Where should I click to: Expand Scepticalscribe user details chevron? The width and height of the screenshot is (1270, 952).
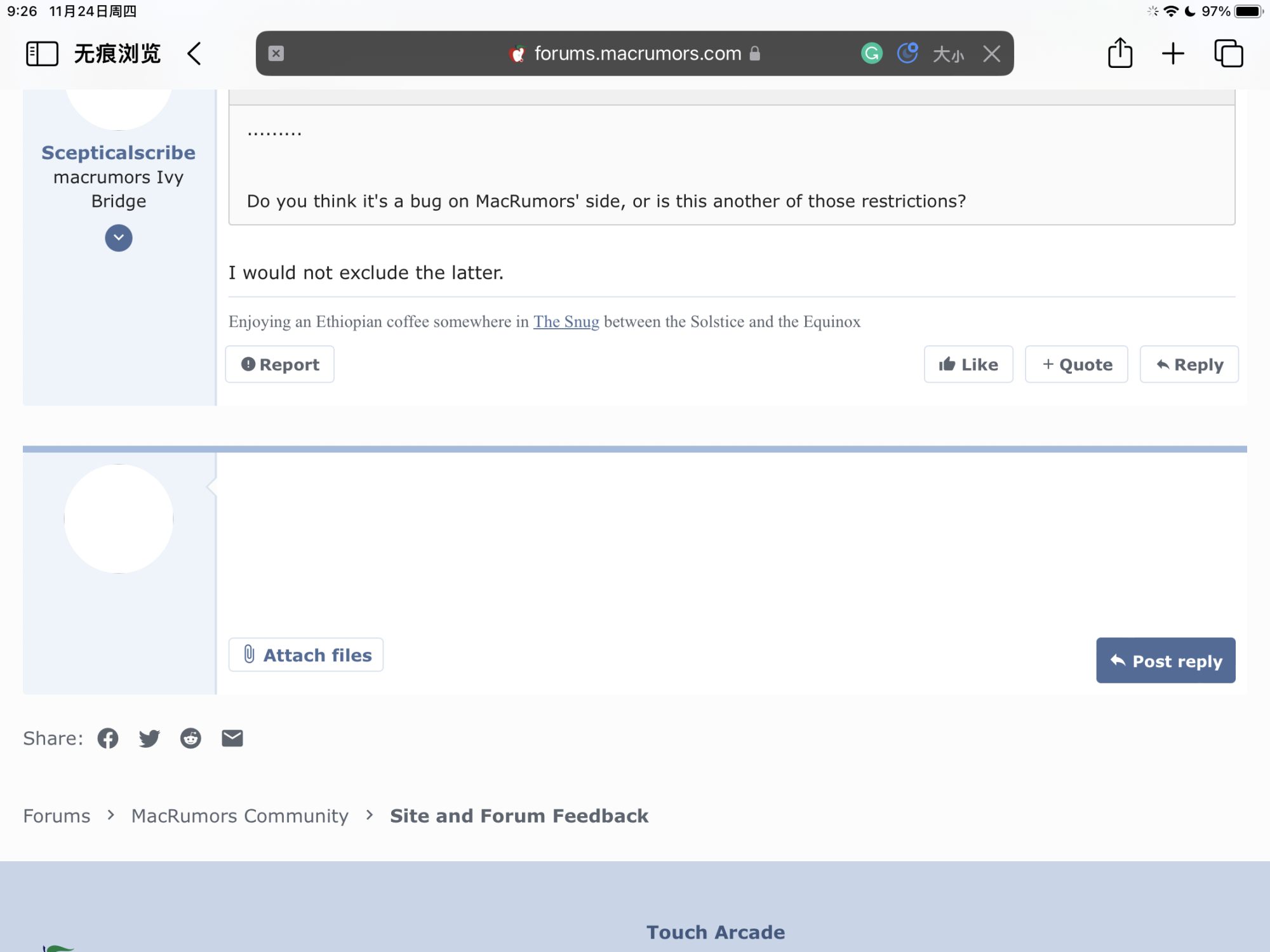pyautogui.click(x=119, y=238)
